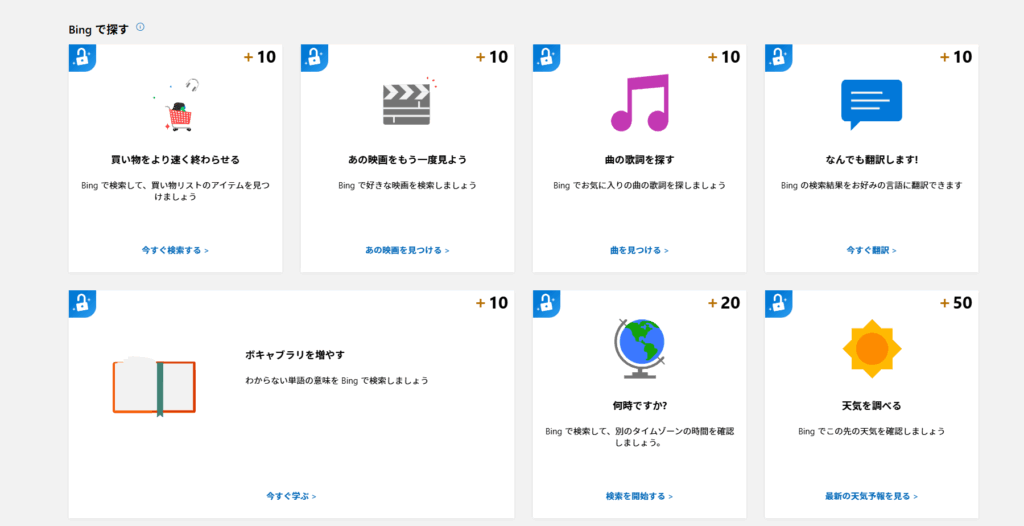
Task: Click the 最新の天気予報を見る link
Action: click(x=871, y=496)
